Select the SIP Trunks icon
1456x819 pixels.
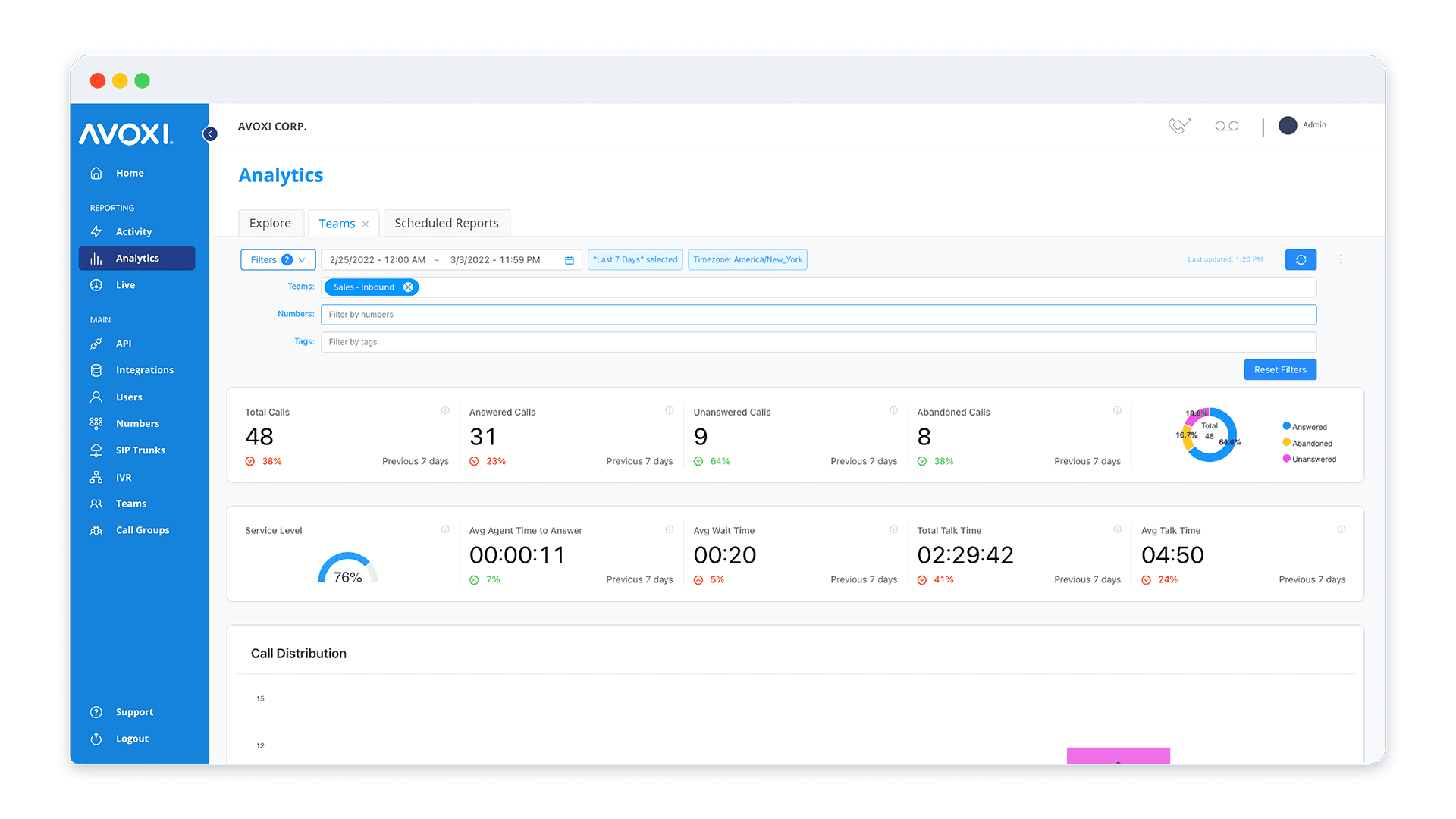[x=96, y=450]
